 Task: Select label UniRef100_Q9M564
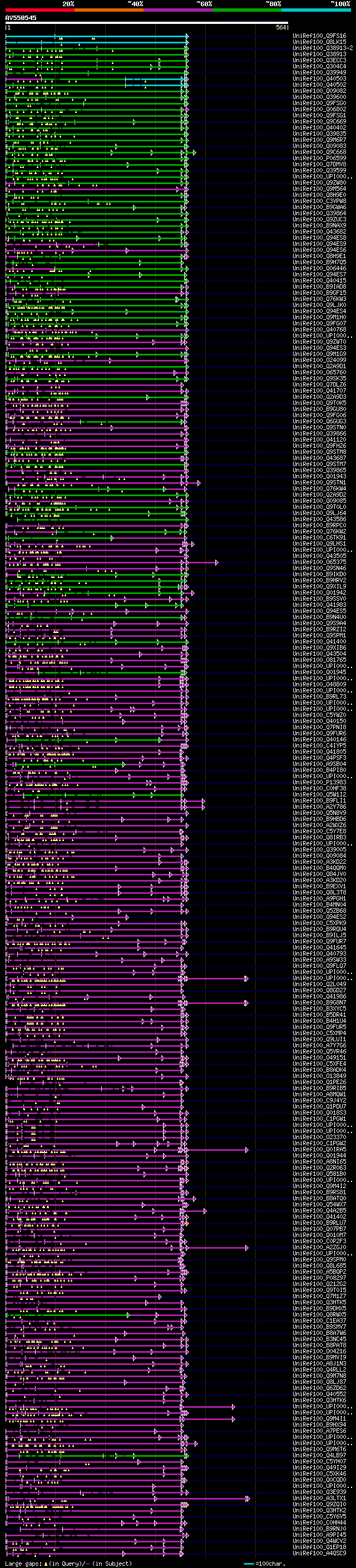[x=319, y=189]
